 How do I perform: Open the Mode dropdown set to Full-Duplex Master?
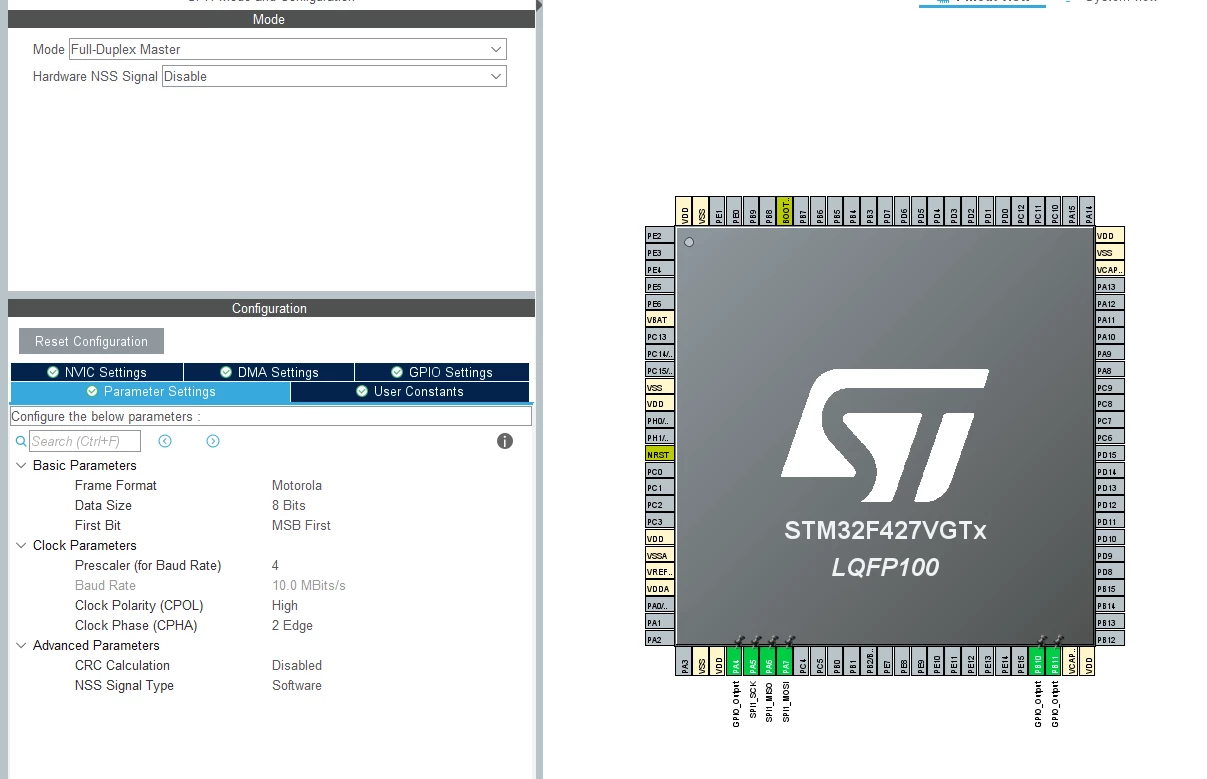click(287, 49)
